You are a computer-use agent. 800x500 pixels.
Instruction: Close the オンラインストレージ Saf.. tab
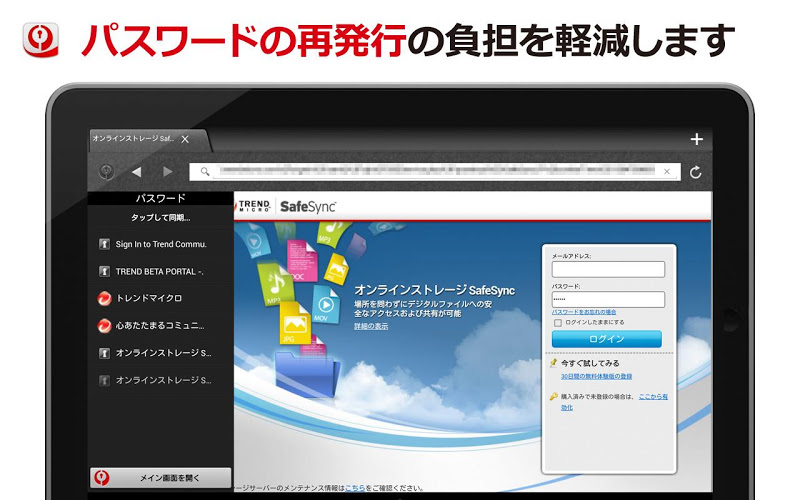tap(185, 139)
